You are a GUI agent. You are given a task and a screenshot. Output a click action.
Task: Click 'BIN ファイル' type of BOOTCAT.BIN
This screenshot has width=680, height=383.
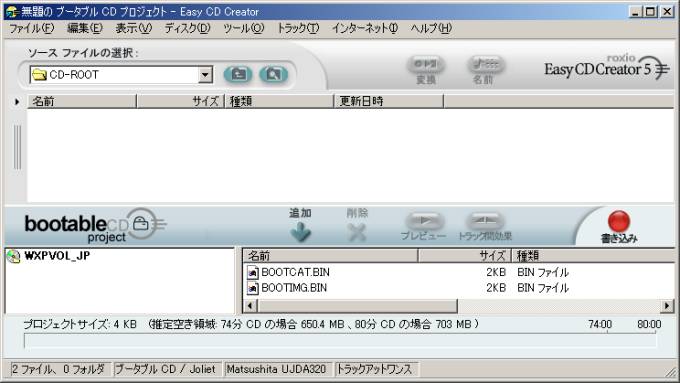[543, 272]
